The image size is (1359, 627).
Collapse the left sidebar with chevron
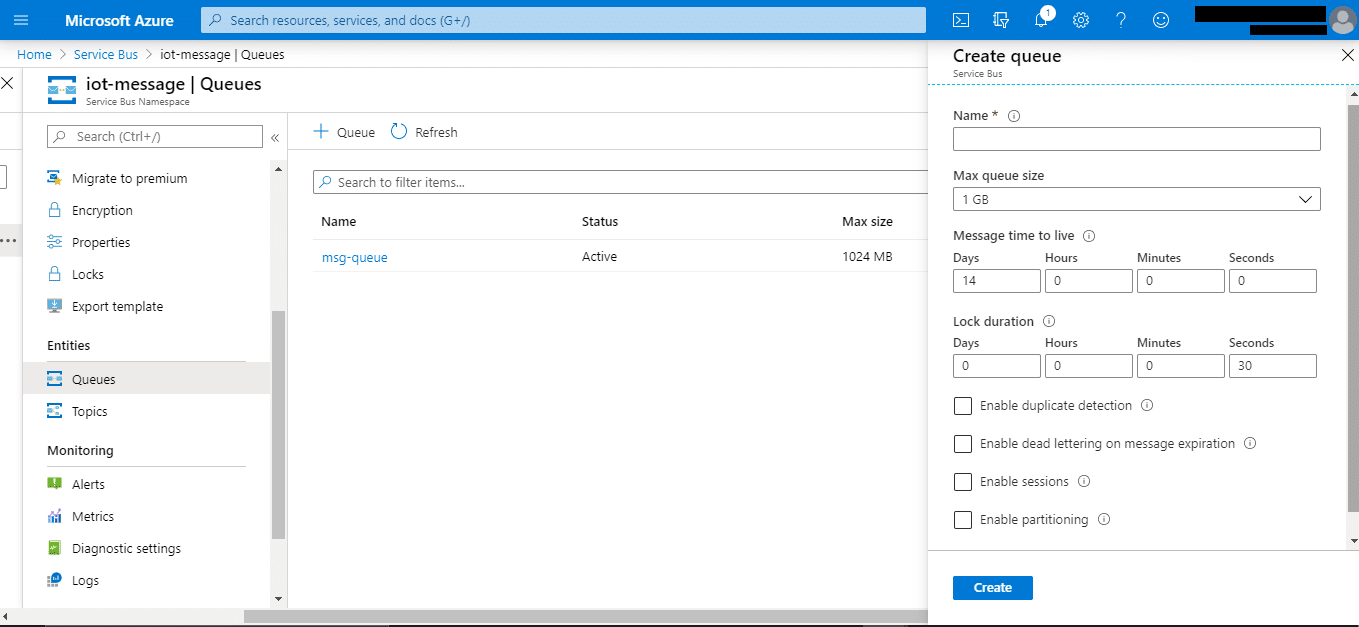[x=275, y=138]
